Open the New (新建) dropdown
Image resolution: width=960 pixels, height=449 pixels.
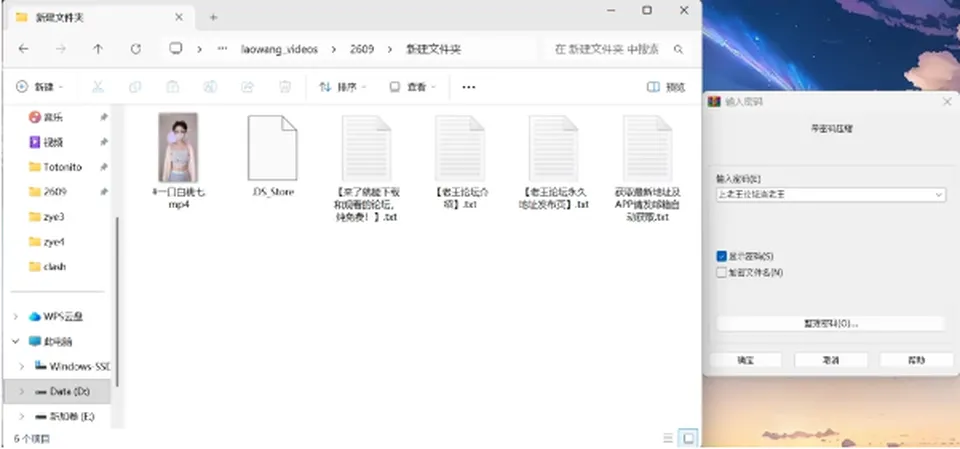click(40, 87)
